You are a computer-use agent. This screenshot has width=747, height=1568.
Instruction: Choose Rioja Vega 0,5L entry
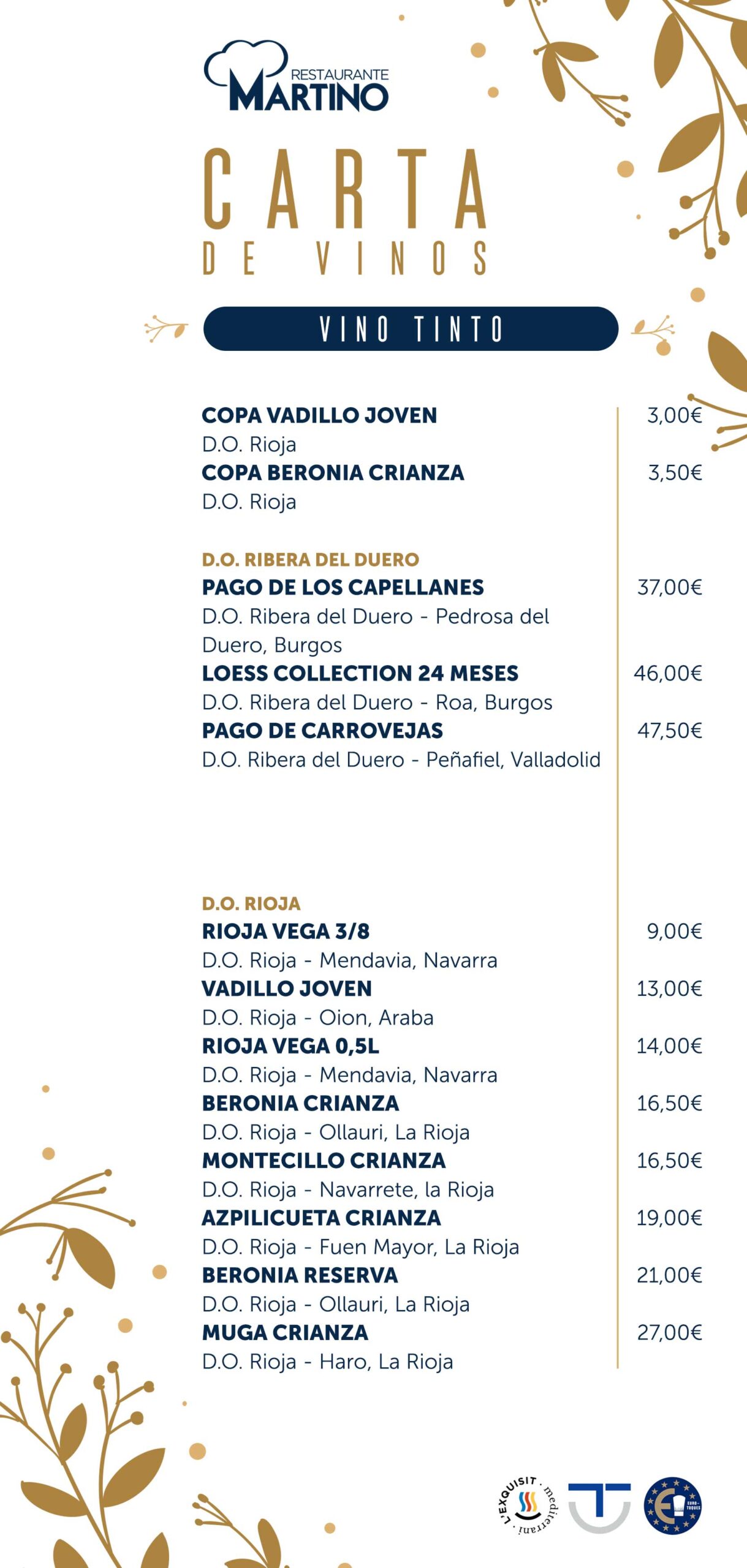(290, 1046)
